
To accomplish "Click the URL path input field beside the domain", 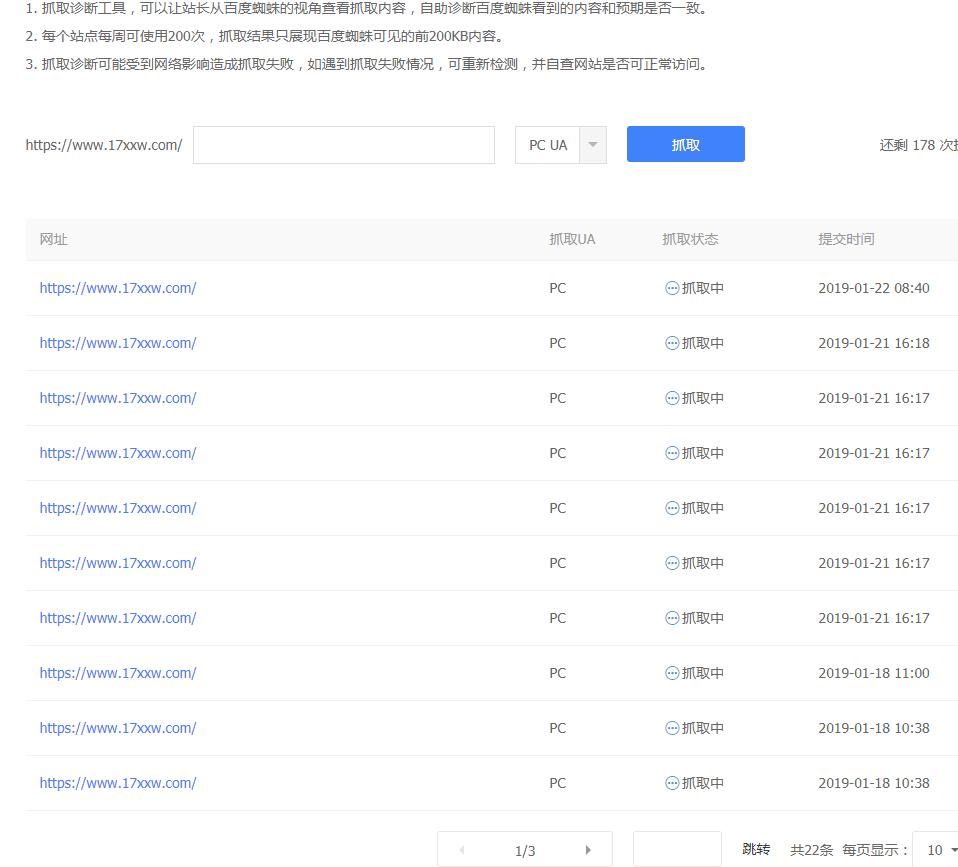I will coord(343,144).
